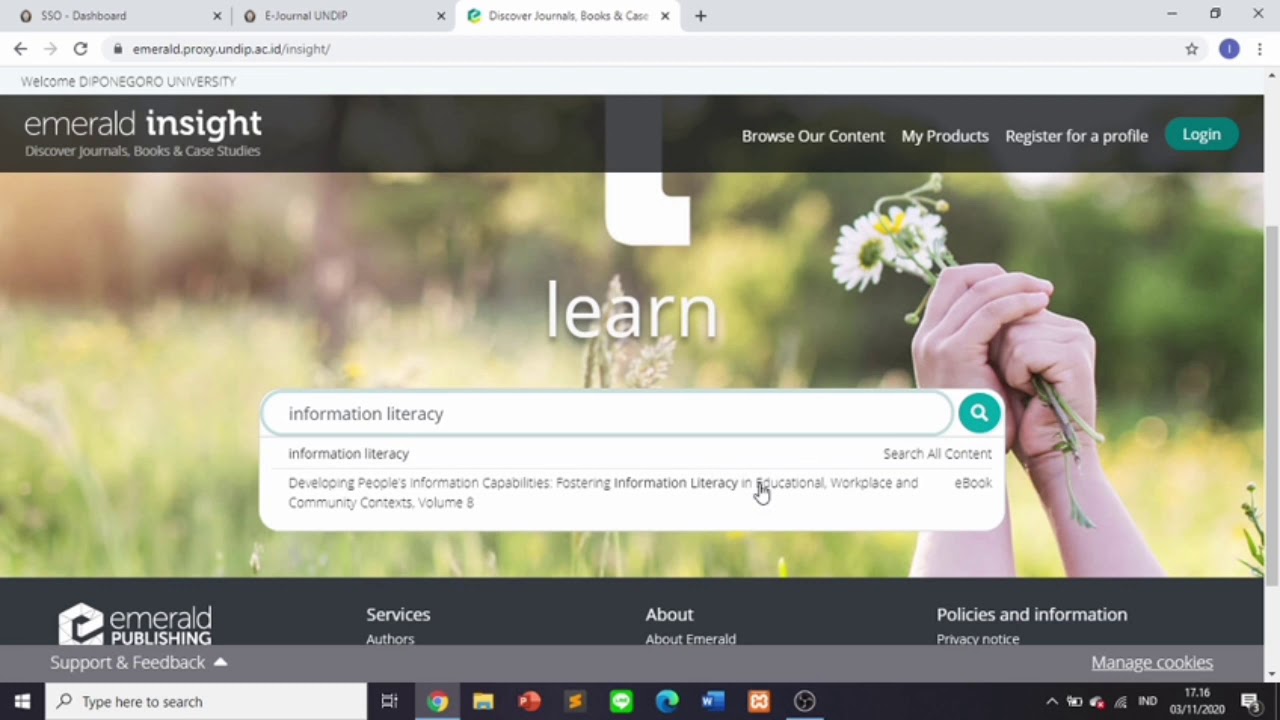The image size is (1280, 720).
Task: Click the tray icon left of network
Action: coord(1097,701)
